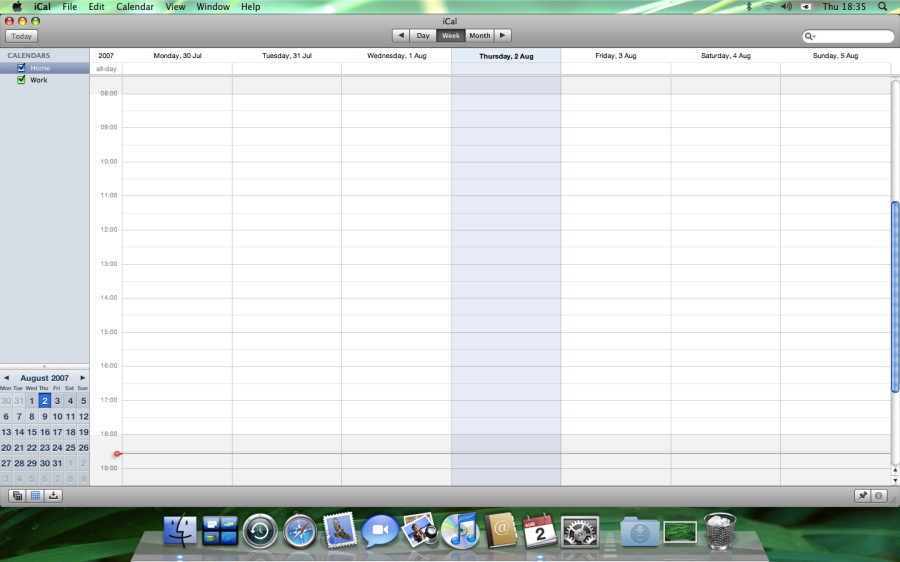
Task: Click the battery status icon
Action: [x=806, y=6]
